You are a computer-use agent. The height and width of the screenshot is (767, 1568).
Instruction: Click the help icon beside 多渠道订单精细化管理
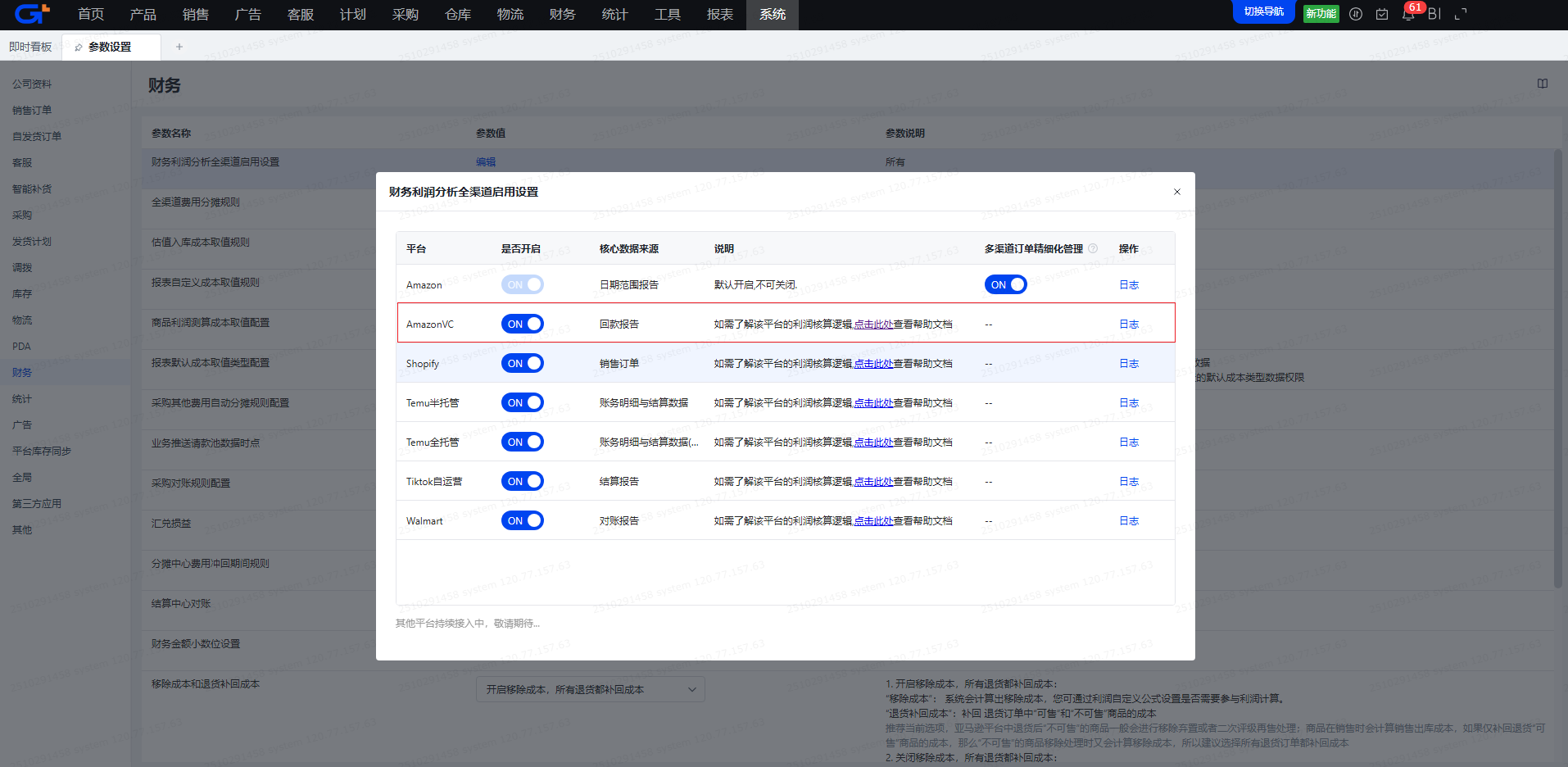[1093, 248]
